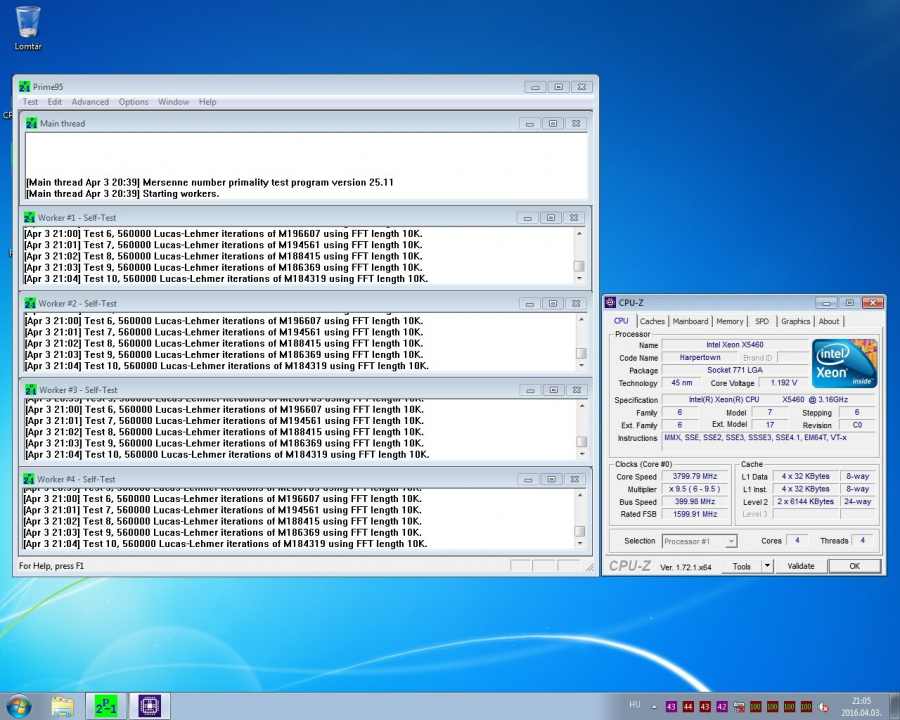Click Worker #2 scrollbar thumb

click(x=581, y=353)
